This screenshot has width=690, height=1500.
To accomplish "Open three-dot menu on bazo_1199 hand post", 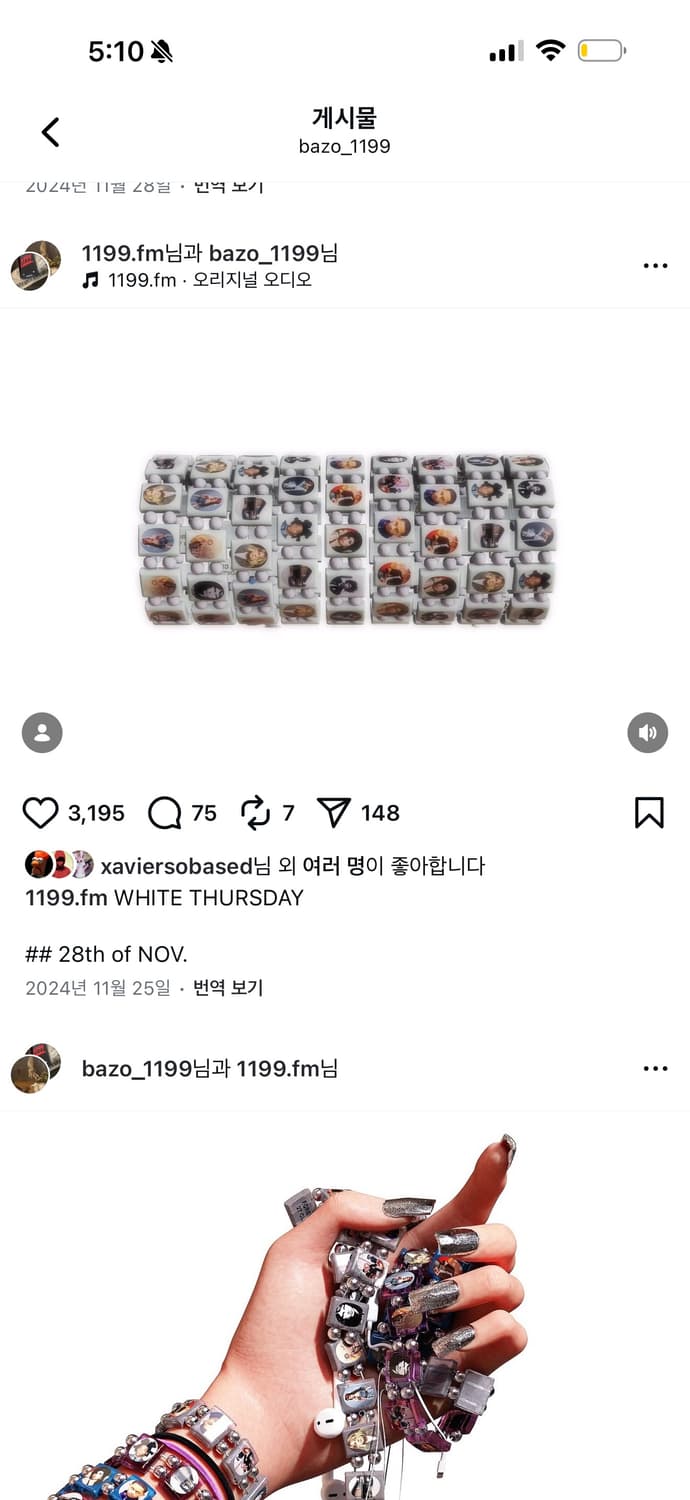I will (x=655, y=1069).
